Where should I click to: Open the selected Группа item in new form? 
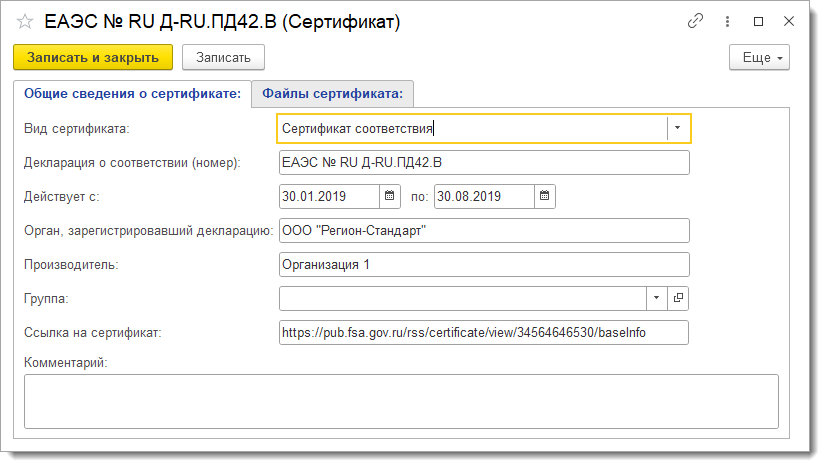point(678,298)
